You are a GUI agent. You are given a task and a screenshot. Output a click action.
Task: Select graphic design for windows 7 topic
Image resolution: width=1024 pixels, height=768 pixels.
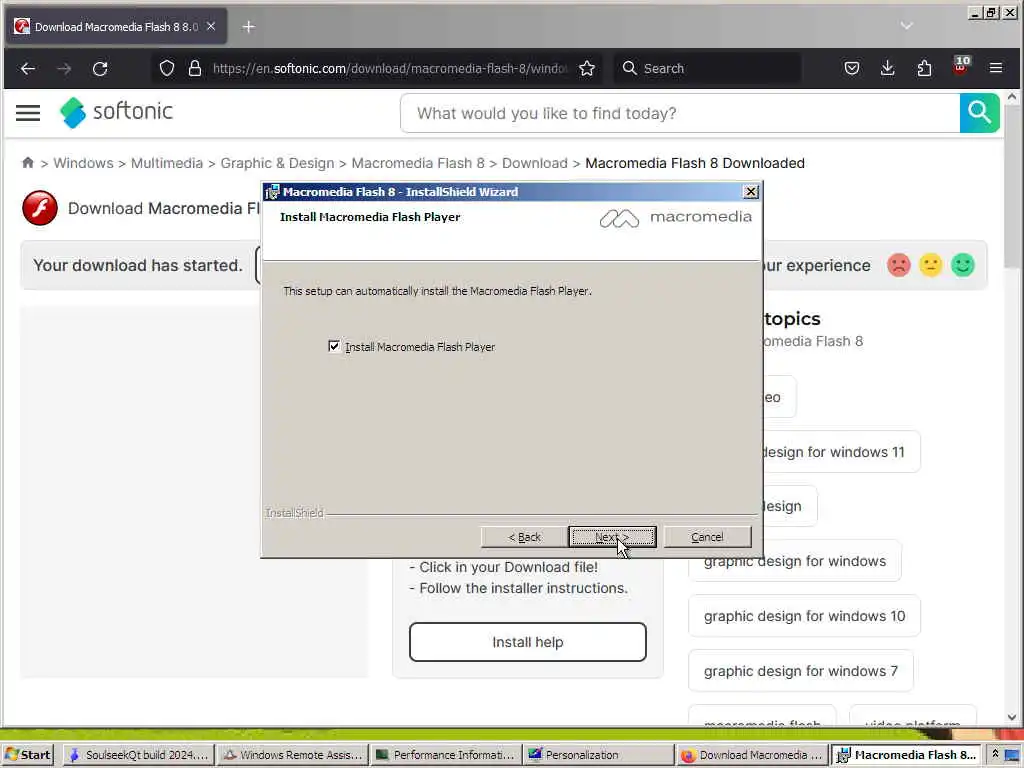pos(801,671)
